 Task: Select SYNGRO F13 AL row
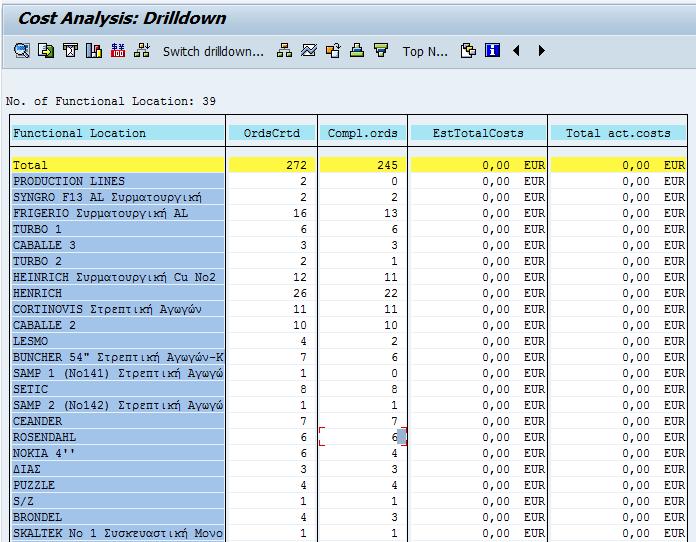tap(118, 197)
